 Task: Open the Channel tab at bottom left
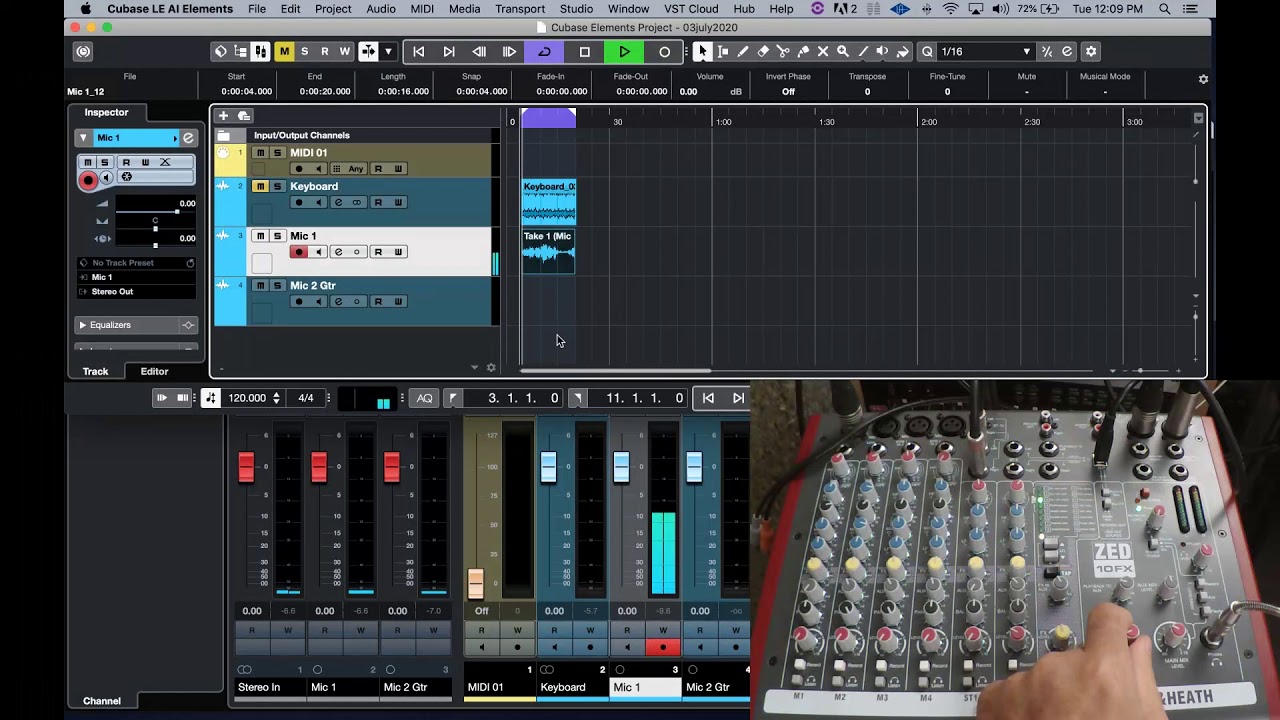pyautogui.click(x=102, y=701)
